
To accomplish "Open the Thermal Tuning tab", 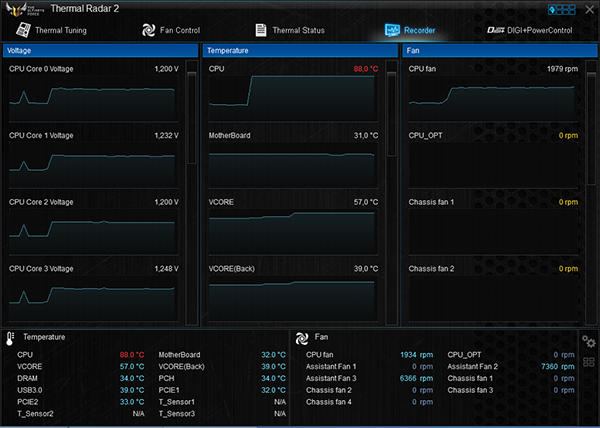I will pyautogui.click(x=51, y=30).
